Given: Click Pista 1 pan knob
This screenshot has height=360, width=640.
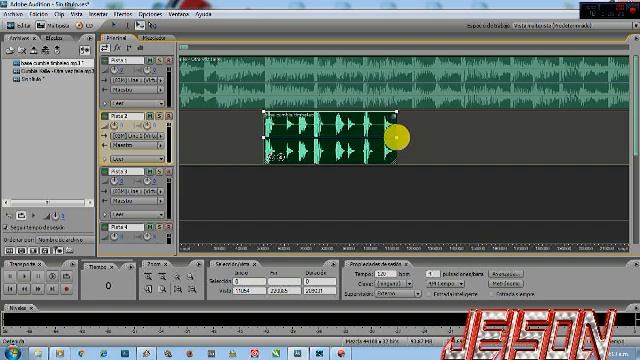Looking at the screenshot, I should coord(147,70).
